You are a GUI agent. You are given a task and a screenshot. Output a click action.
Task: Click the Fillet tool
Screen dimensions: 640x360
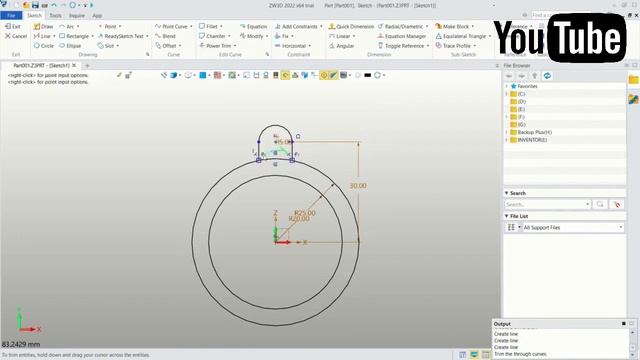[x=209, y=27]
